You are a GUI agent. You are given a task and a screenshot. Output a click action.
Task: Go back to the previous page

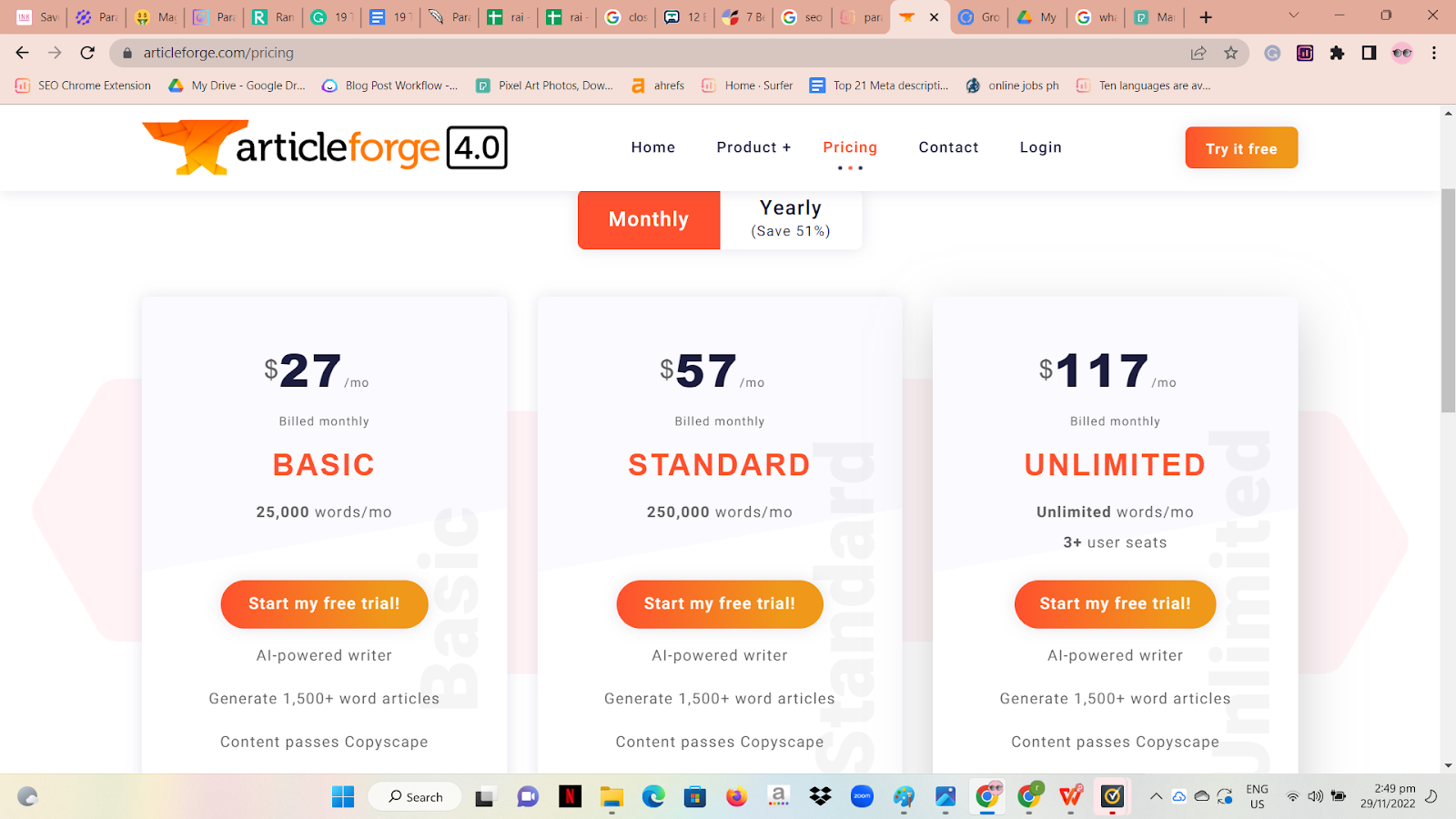tap(23, 53)
